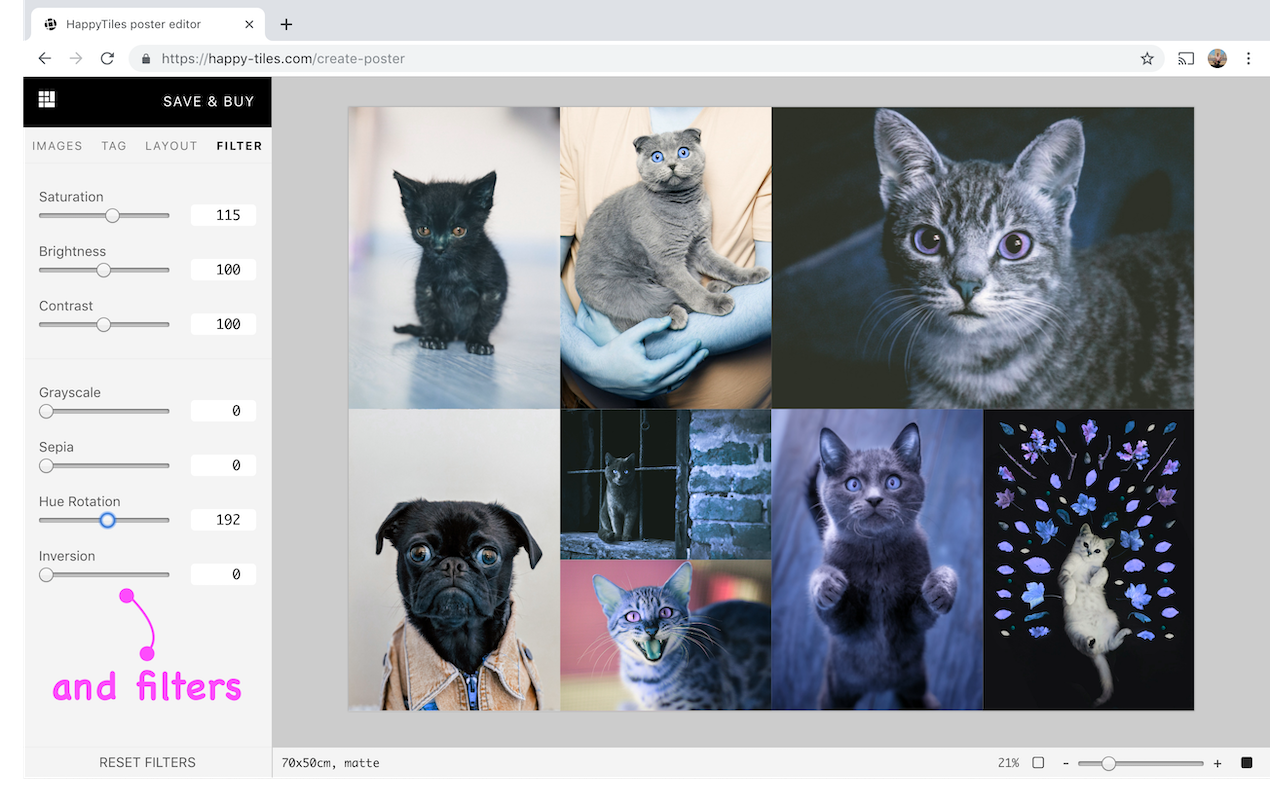Click the browser address bar

tap(400, 58)
